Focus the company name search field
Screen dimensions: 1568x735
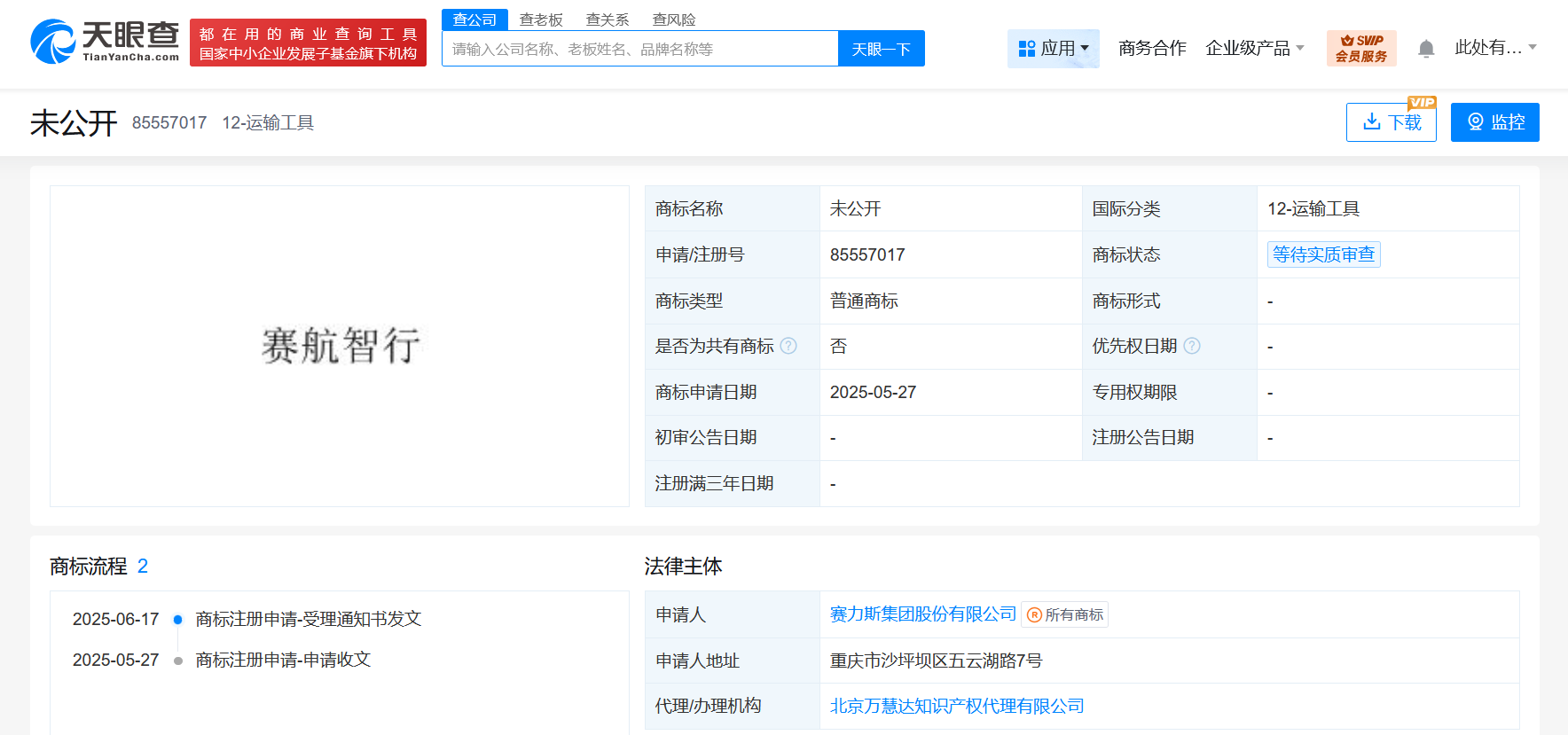[639, 49]
